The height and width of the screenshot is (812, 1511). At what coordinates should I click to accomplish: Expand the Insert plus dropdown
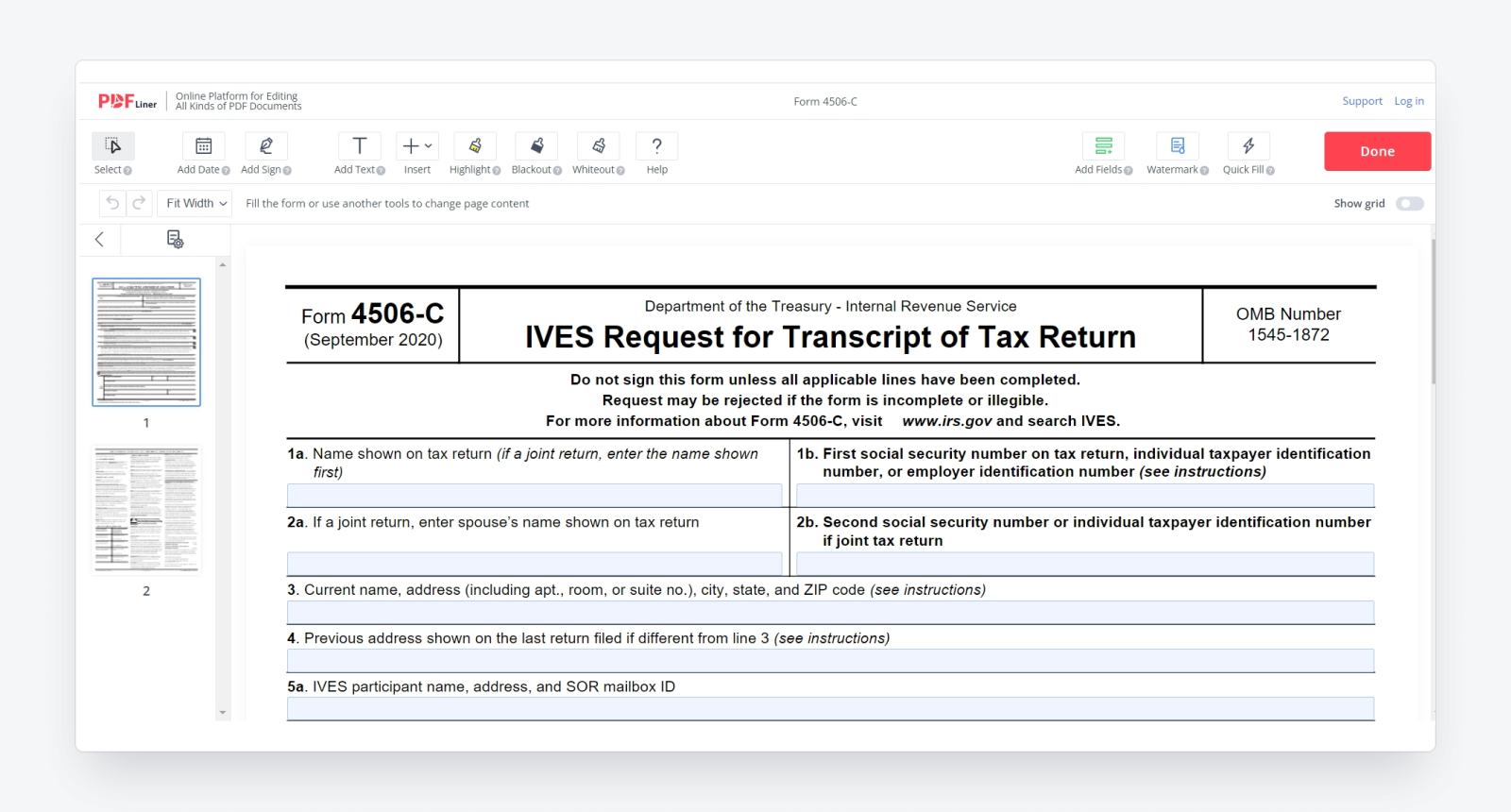[416, 146]
